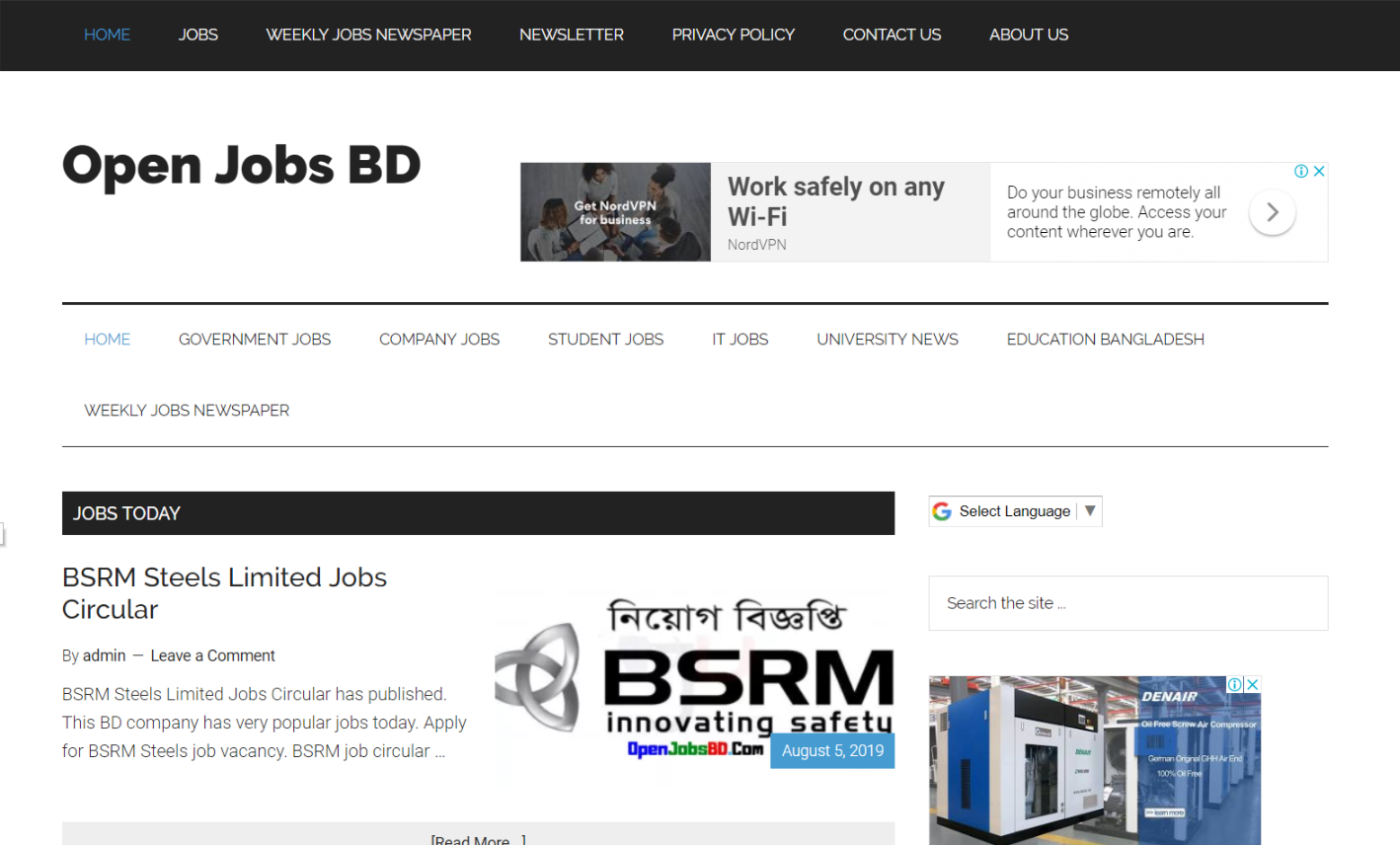
Task: Go to the CONTACT US page
Action: [892, 35]
